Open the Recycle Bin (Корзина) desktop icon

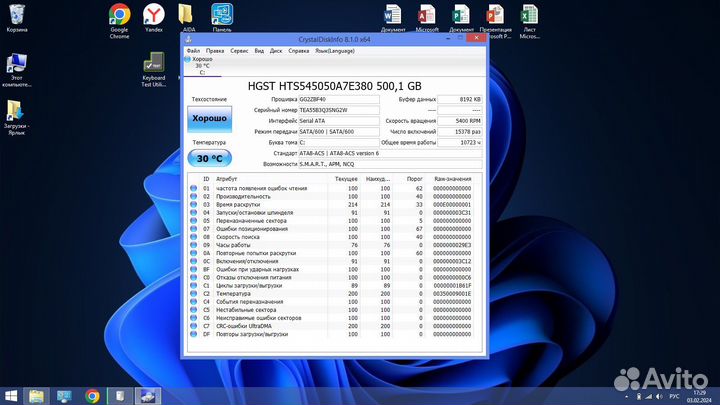pyautogui.click(x=17, y=18)
